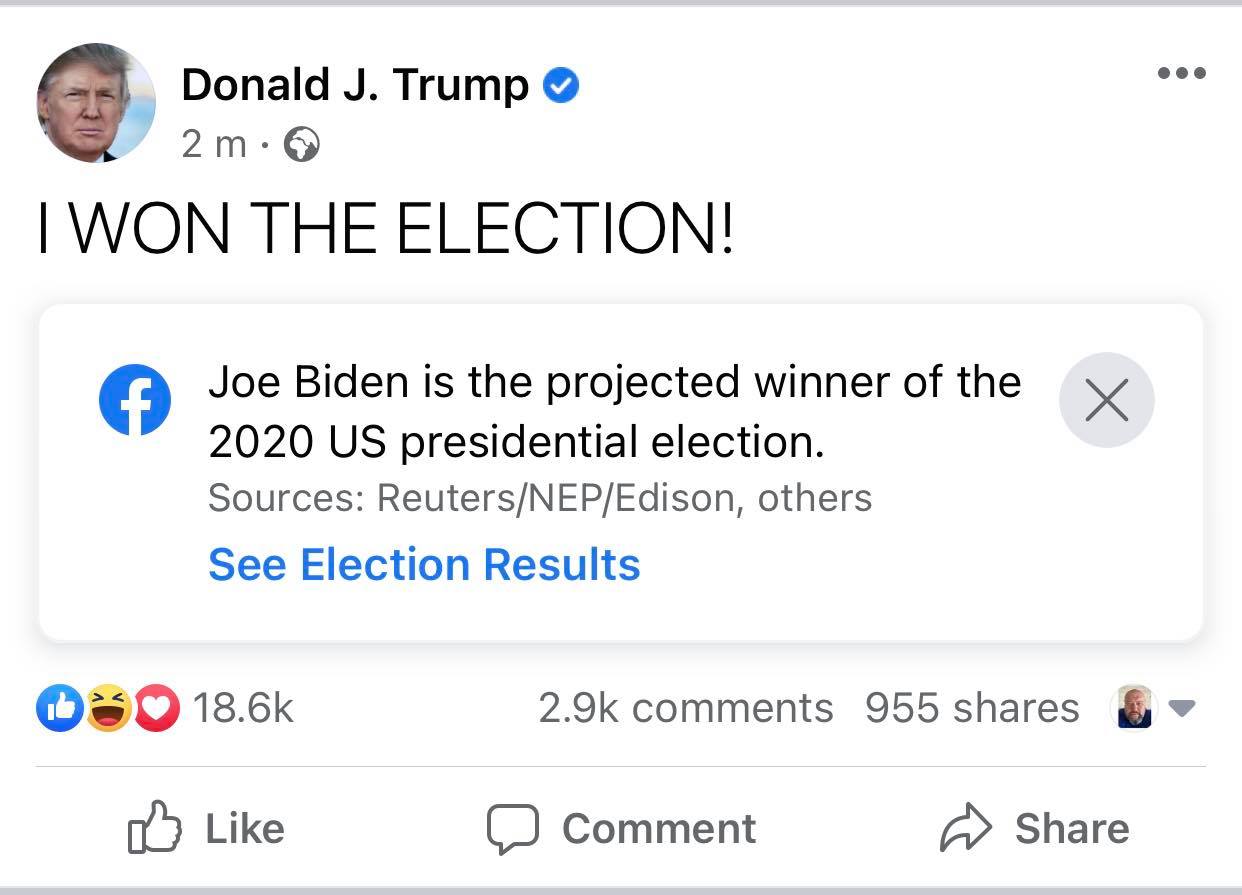View the 955 shares list
Viewport: 1242px width, 895px height.
[x=971, y=708]
